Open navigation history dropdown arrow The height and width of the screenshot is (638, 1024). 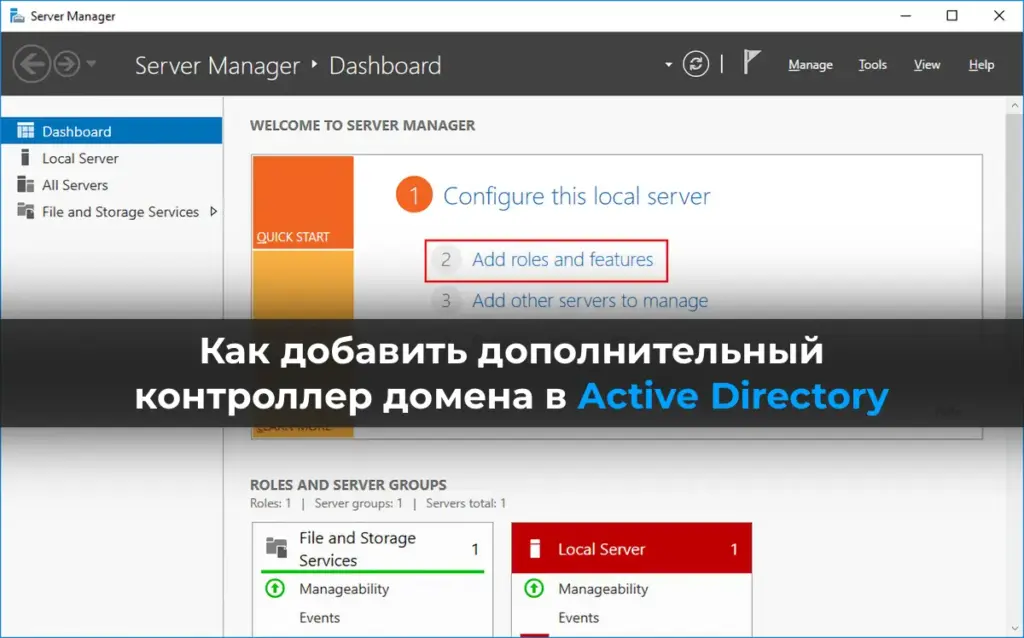click(x=92, y=65)
